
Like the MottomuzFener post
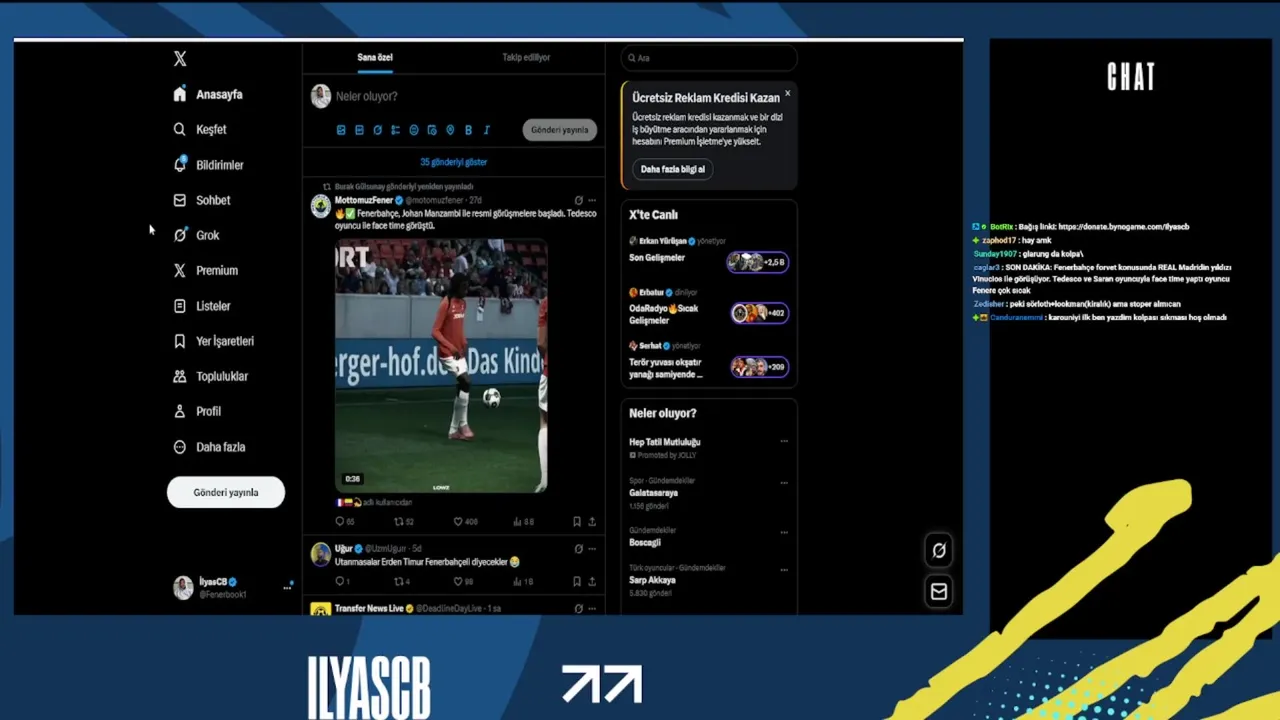465,521
